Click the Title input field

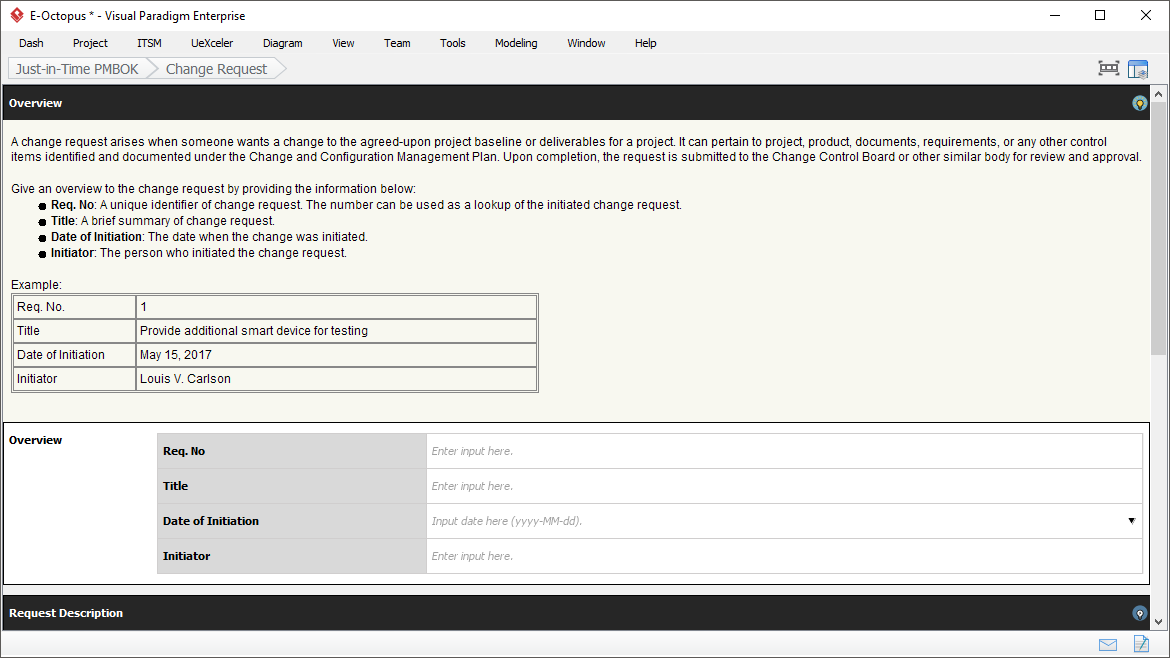783,486
